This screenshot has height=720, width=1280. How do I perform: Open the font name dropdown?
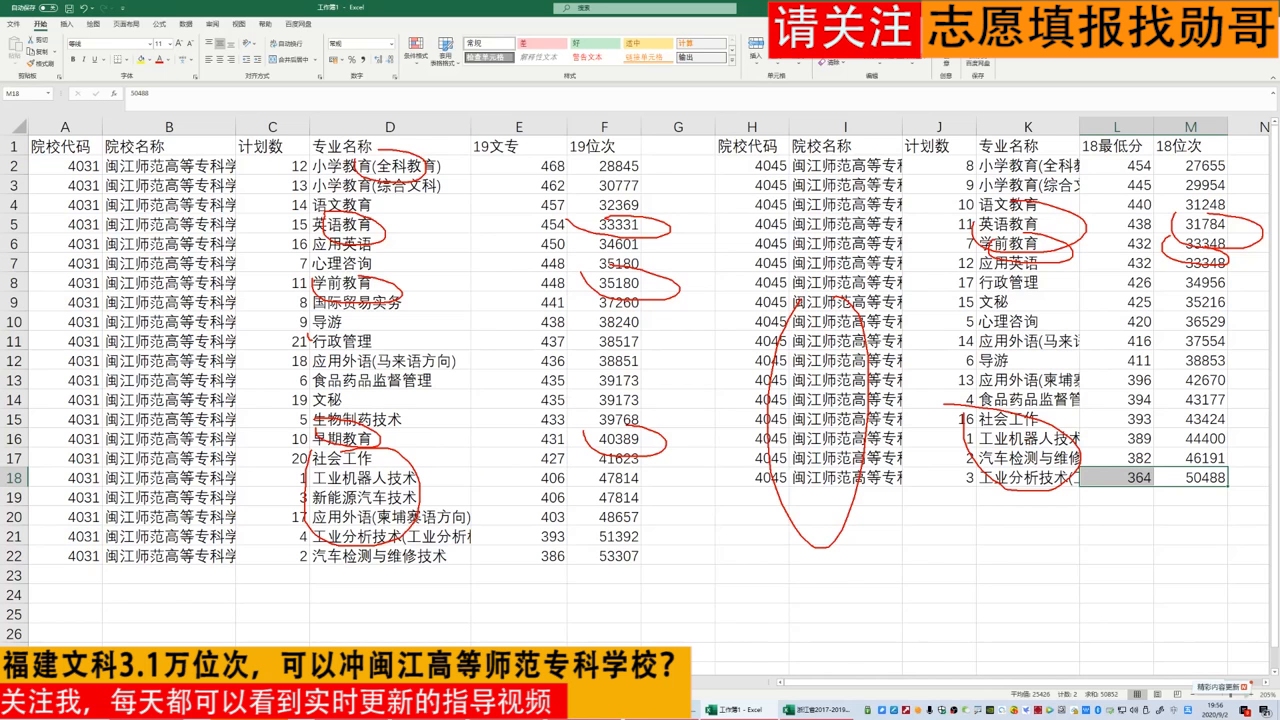point(149,44)
